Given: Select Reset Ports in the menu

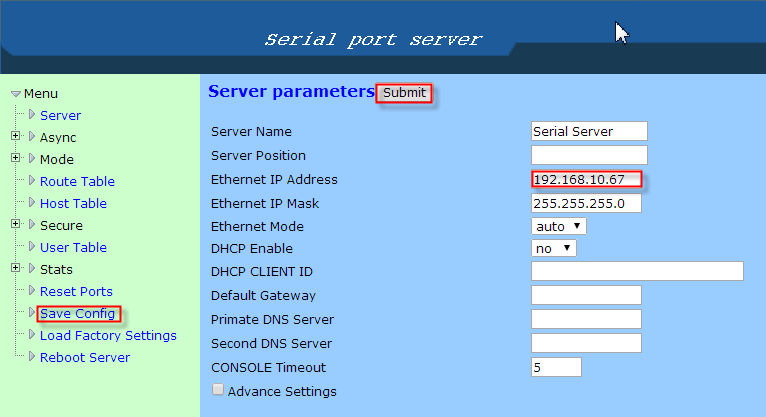Looking at the screenshot, I should click(x=76, y=291).
